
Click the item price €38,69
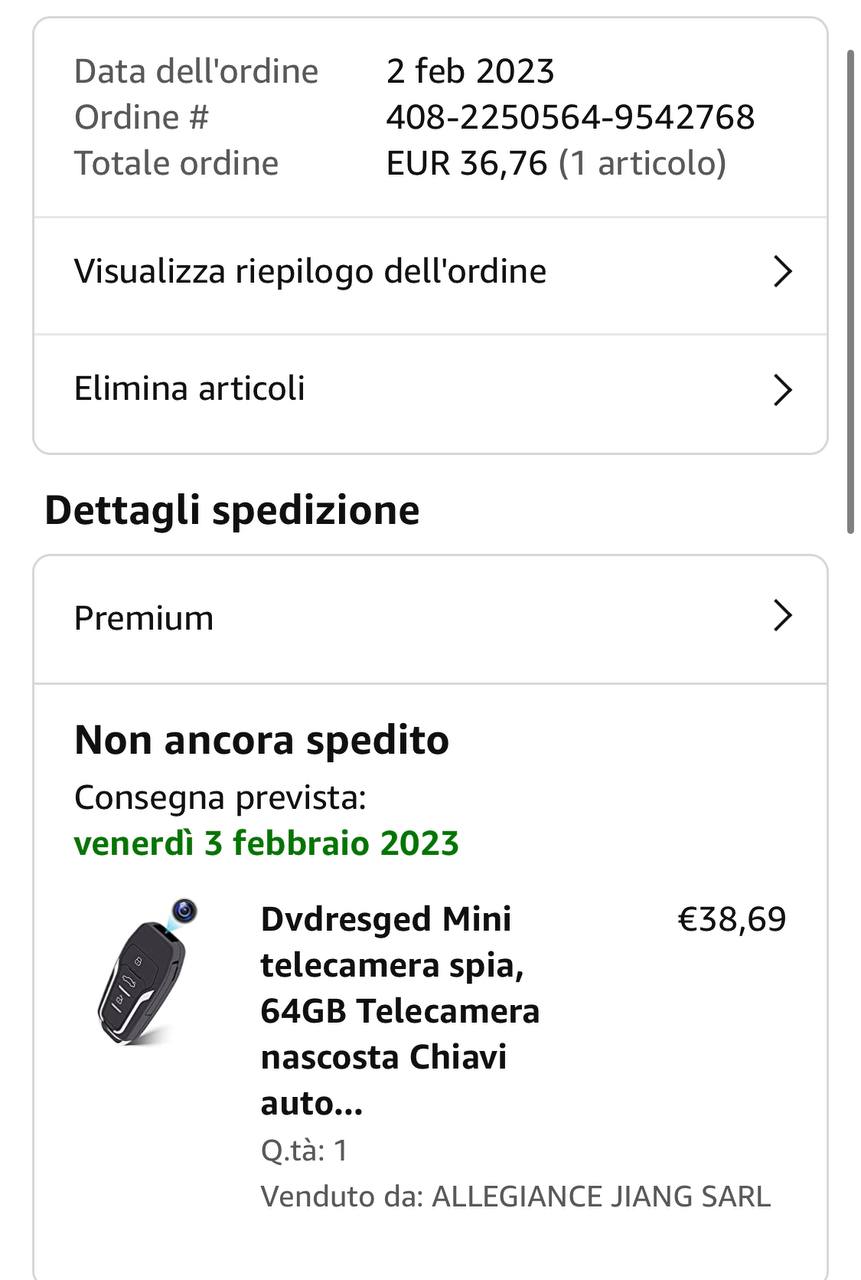(x=732, y=919)
